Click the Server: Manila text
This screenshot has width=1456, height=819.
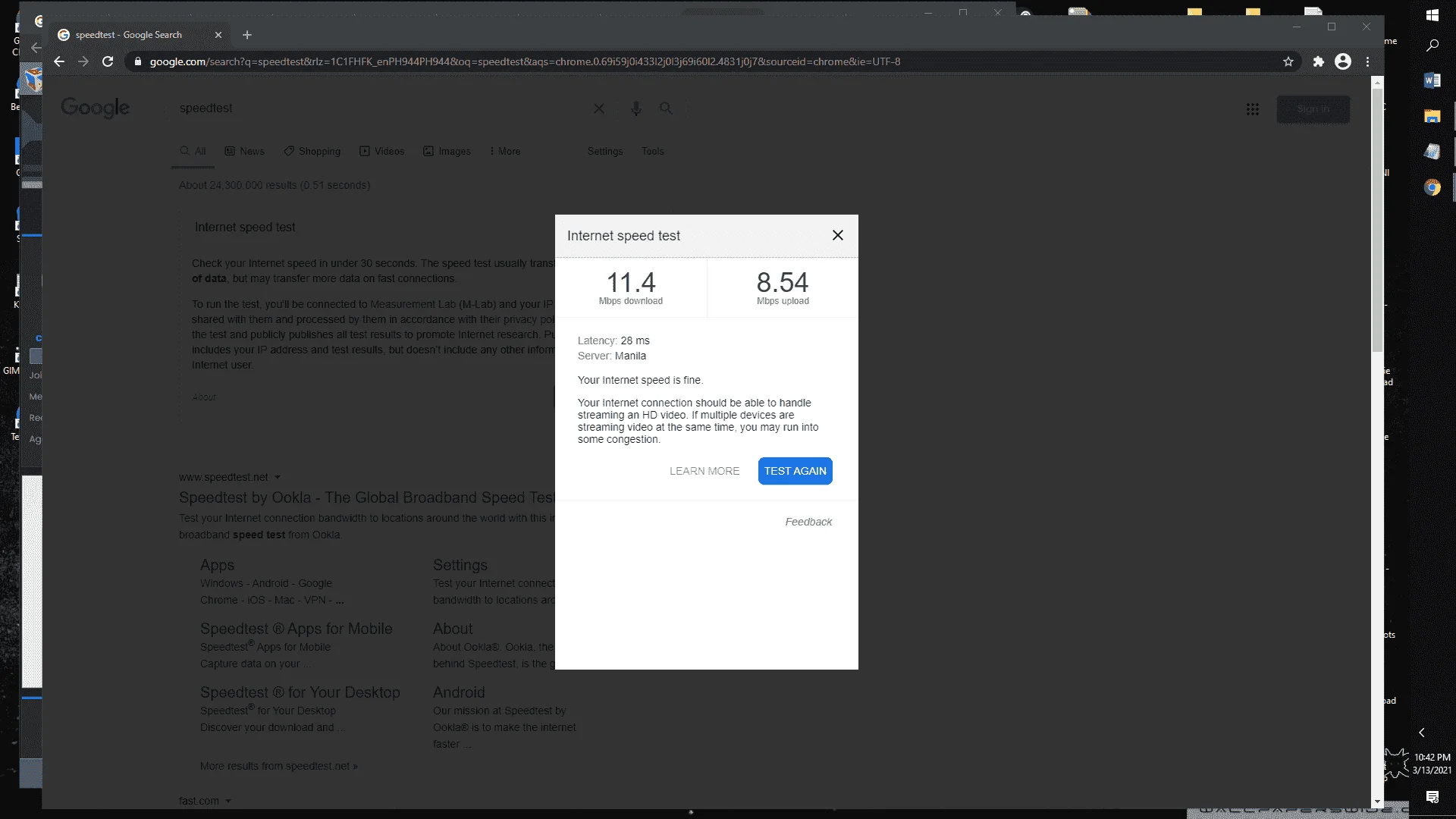tap(612, 356)
